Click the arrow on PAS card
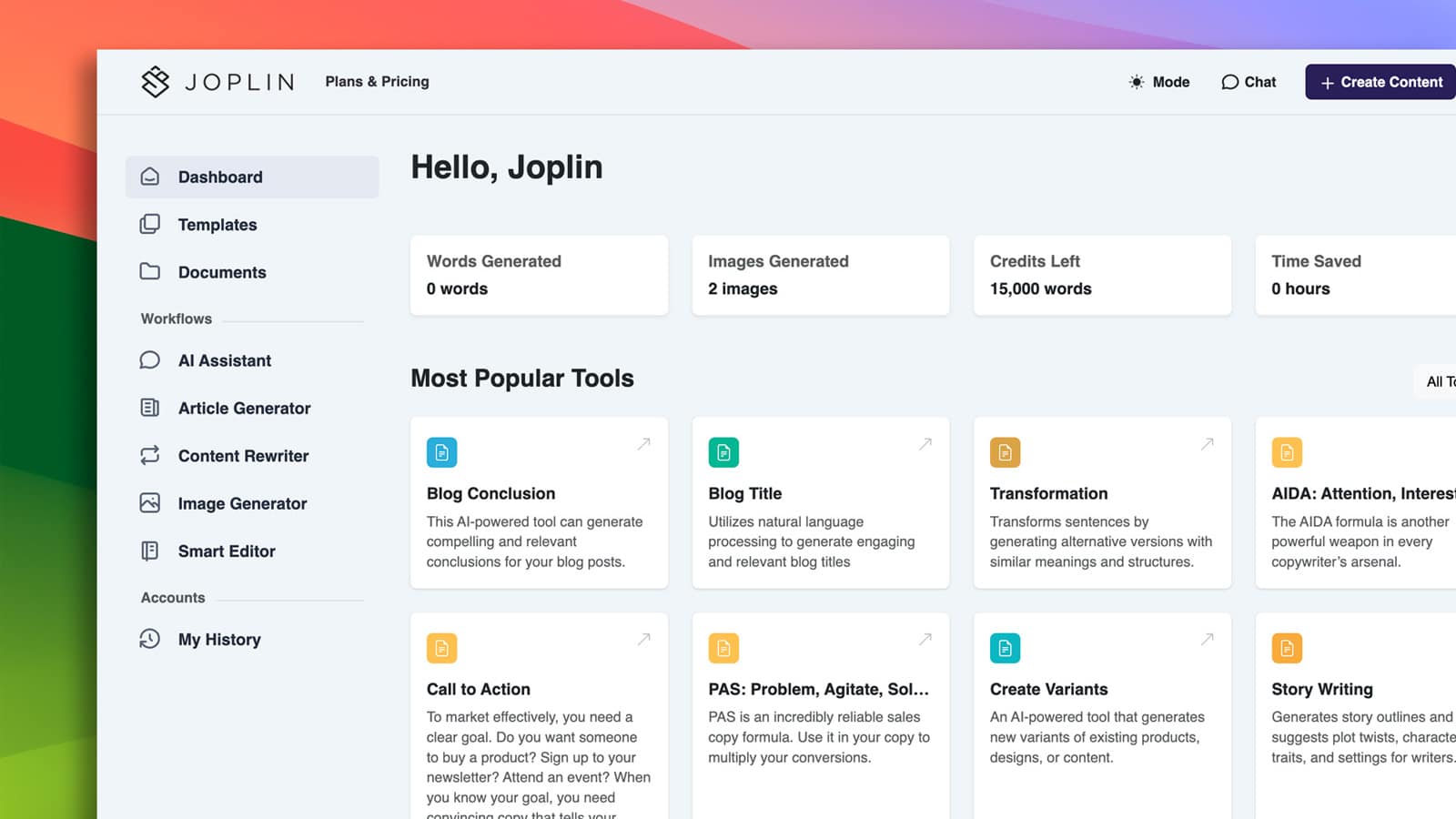The height and width of the screenshot is (819, 1456). [925, 640]
